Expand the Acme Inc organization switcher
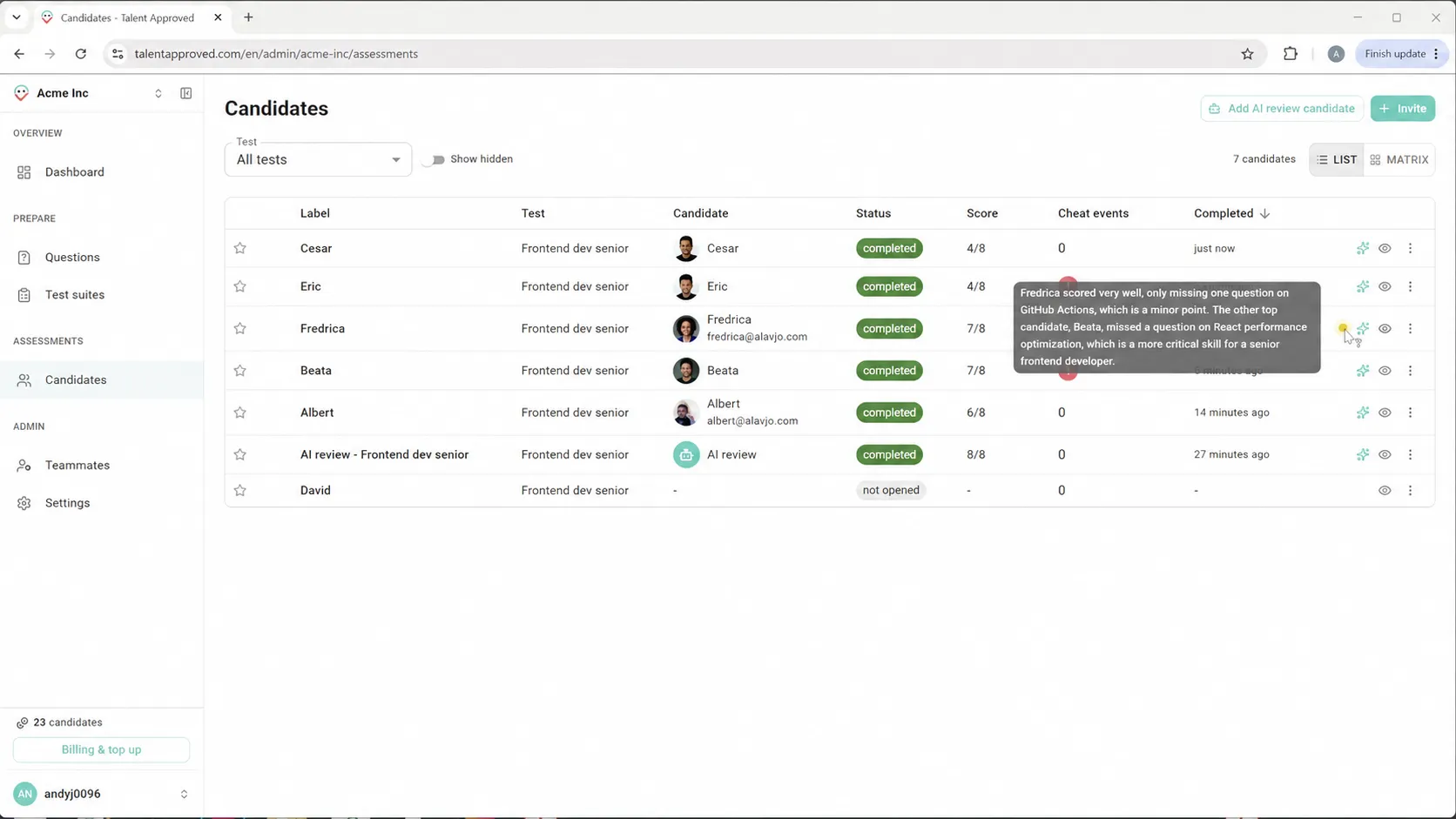 pyautogui.click(x=158, y=93)
